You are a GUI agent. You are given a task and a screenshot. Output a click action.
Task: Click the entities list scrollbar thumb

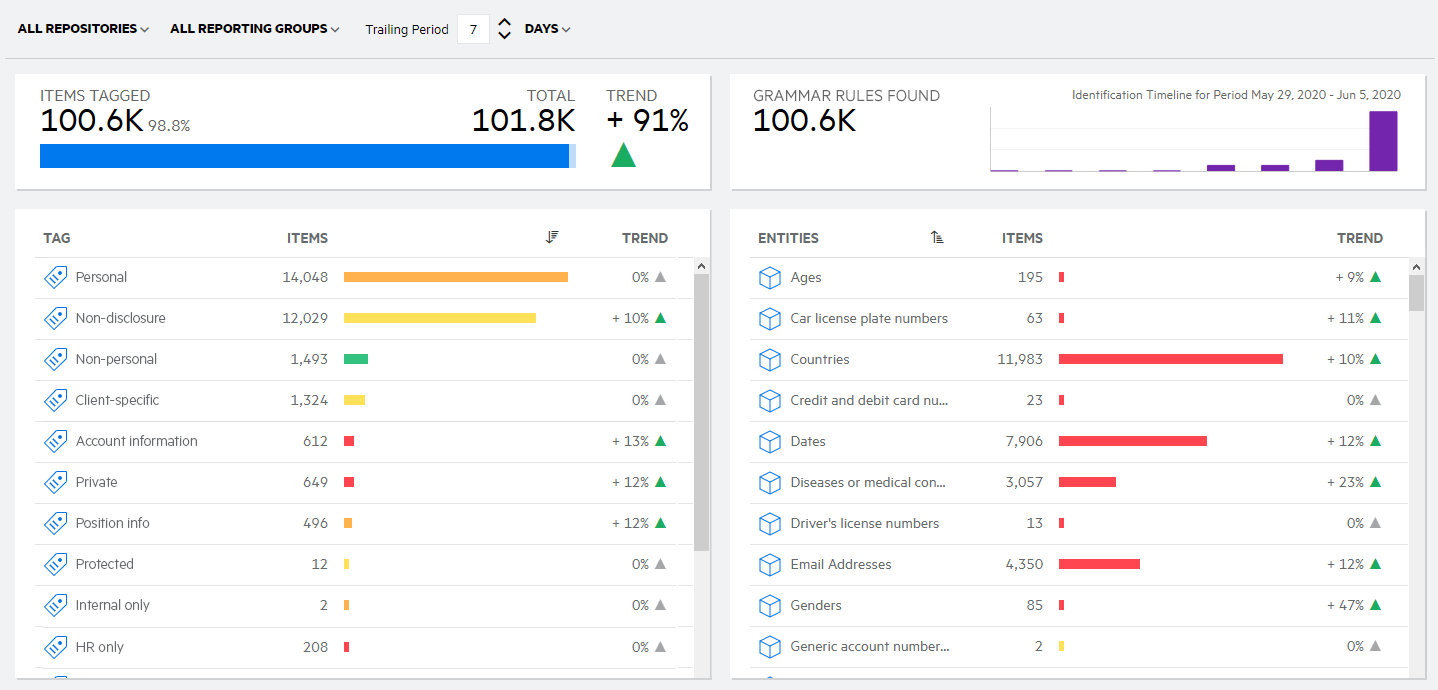coord(1416,293)
